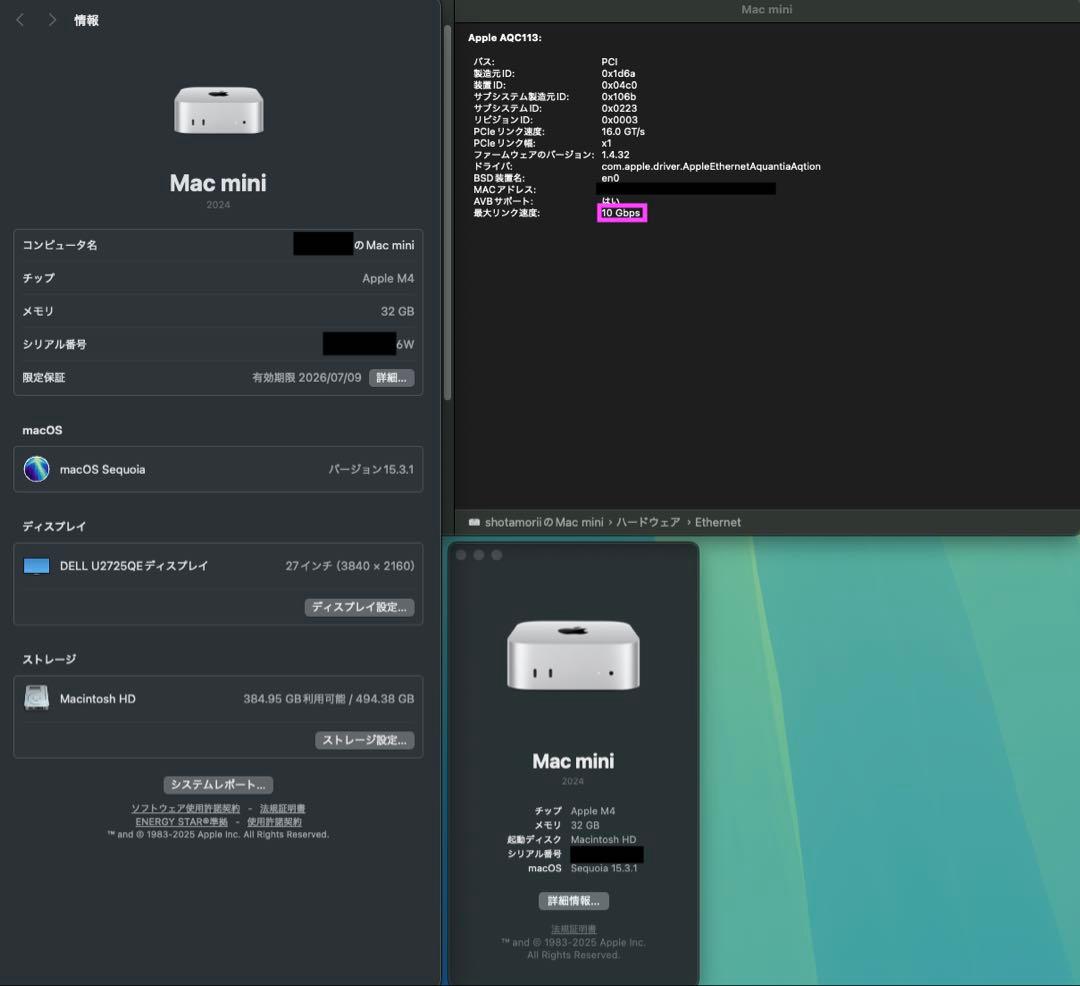Open warranty details with 詳細... button
This screenshot has height=986, width=1080.
(391, 377)
